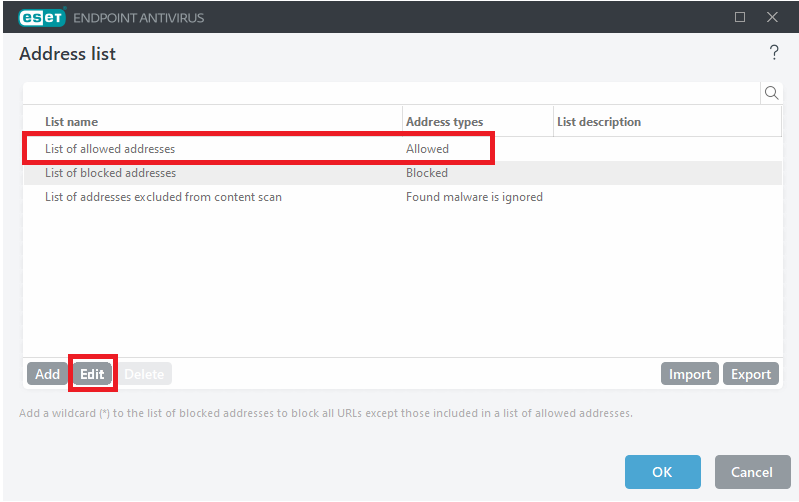
Task: Export the address list
Action: pos(750,374)
